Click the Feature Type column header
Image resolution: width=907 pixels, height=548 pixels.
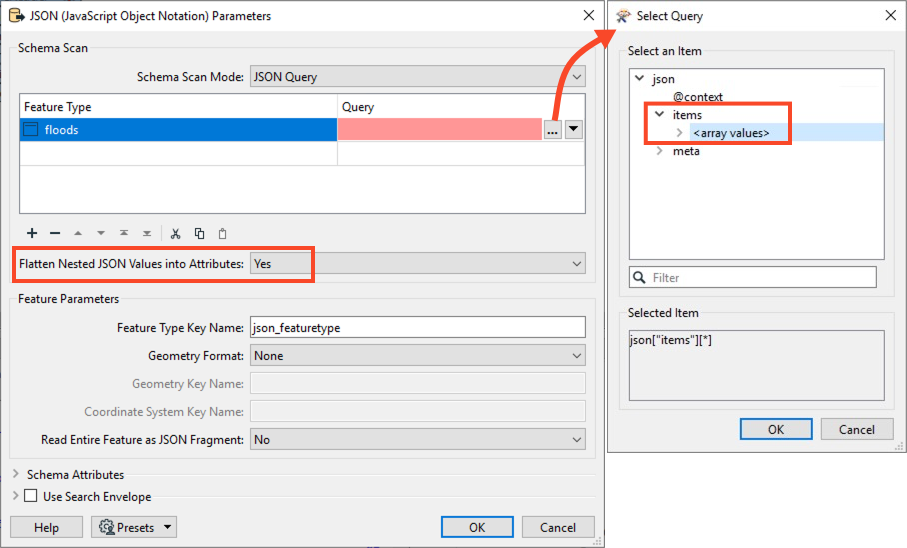[178, 106]
